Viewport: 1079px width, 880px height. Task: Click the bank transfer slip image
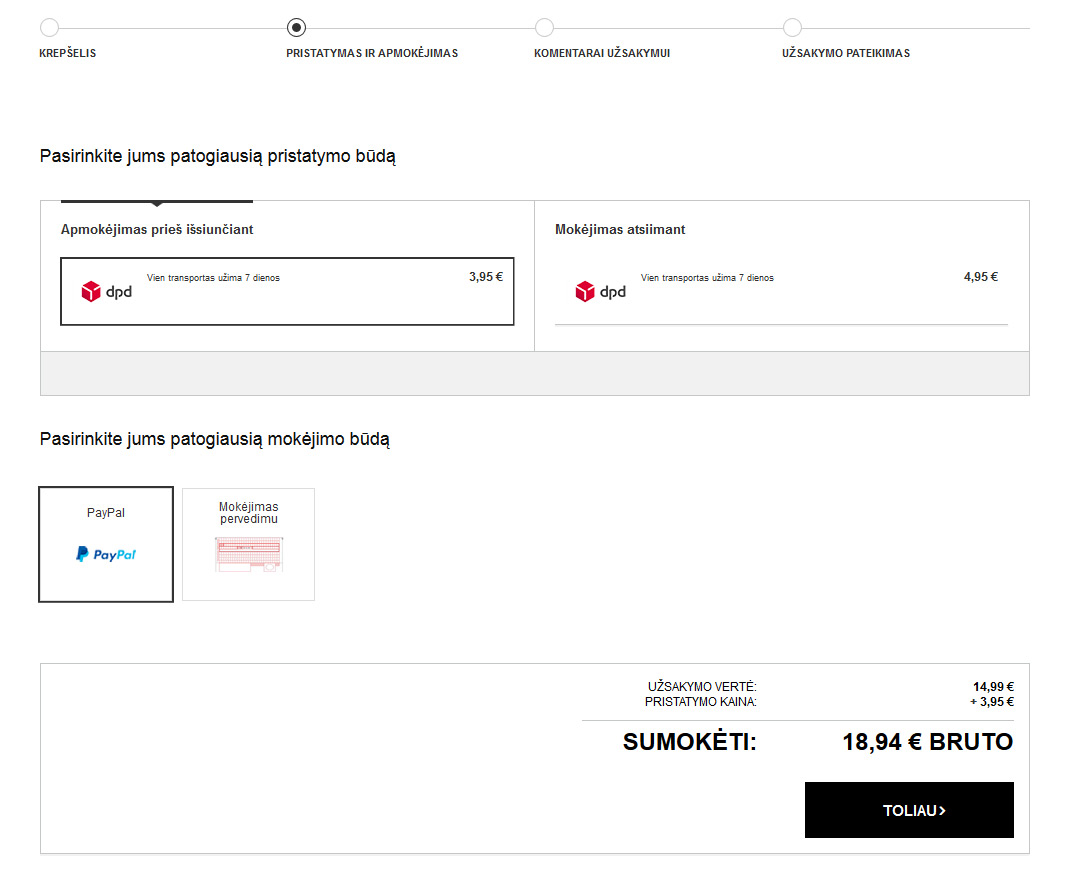(x=248, y=554)
